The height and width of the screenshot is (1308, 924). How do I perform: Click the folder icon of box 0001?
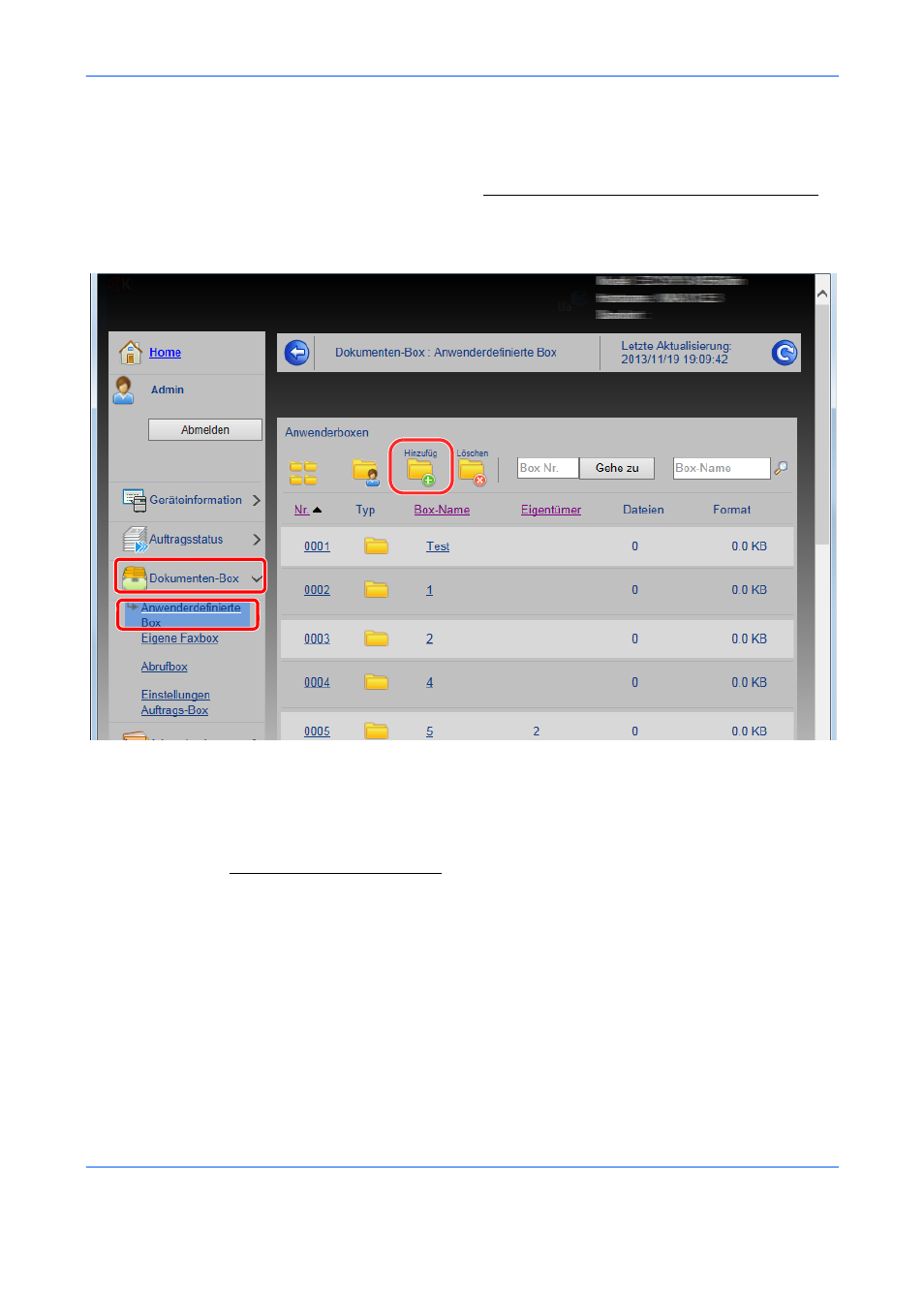tap(376, 546)
